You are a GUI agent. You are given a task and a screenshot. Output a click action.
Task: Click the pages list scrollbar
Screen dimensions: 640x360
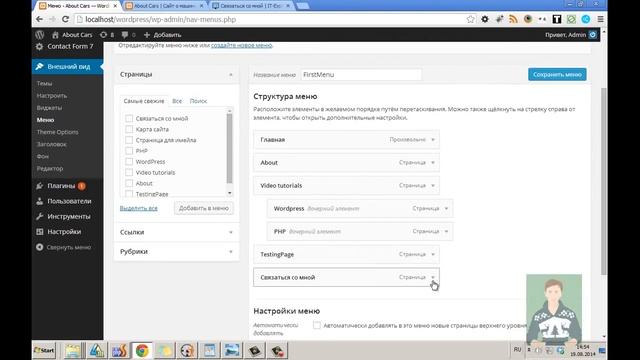pyautogui.click(x=229, y=149)
